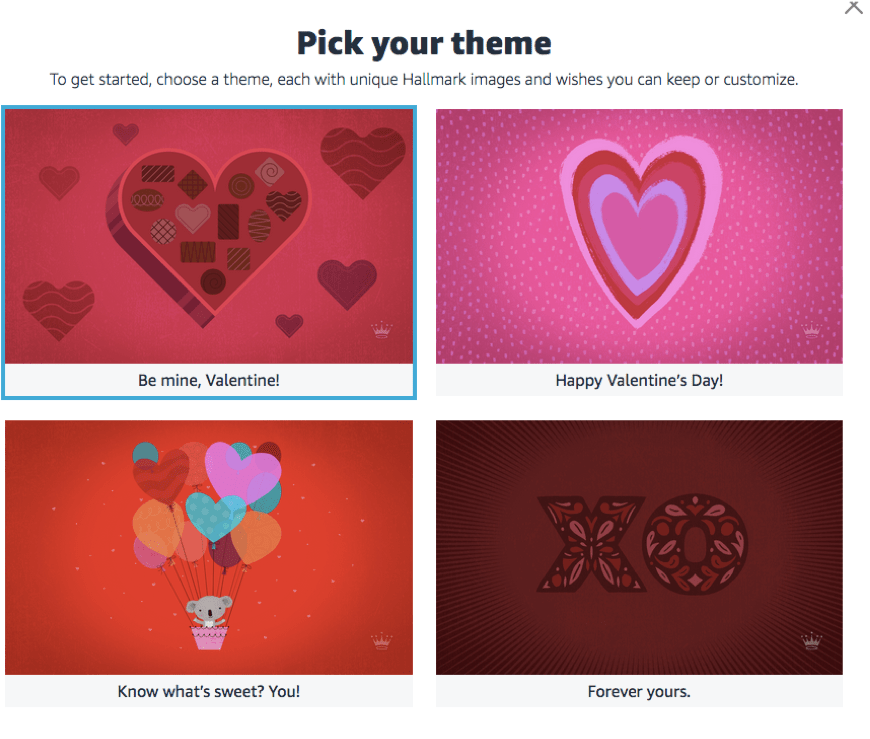Click the 'Pick your theme' heading

424,43
